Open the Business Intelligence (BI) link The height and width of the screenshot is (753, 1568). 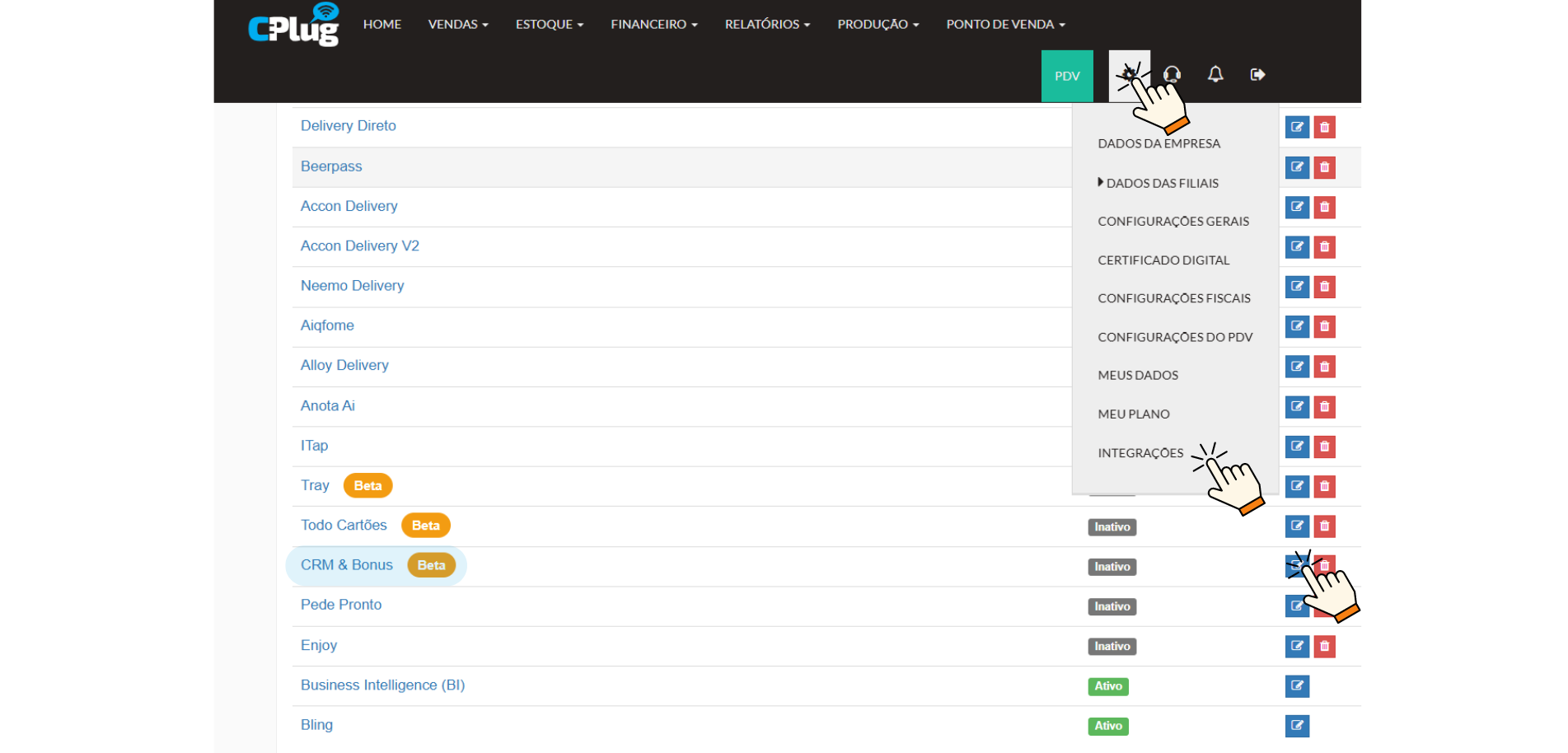(383, 685)
